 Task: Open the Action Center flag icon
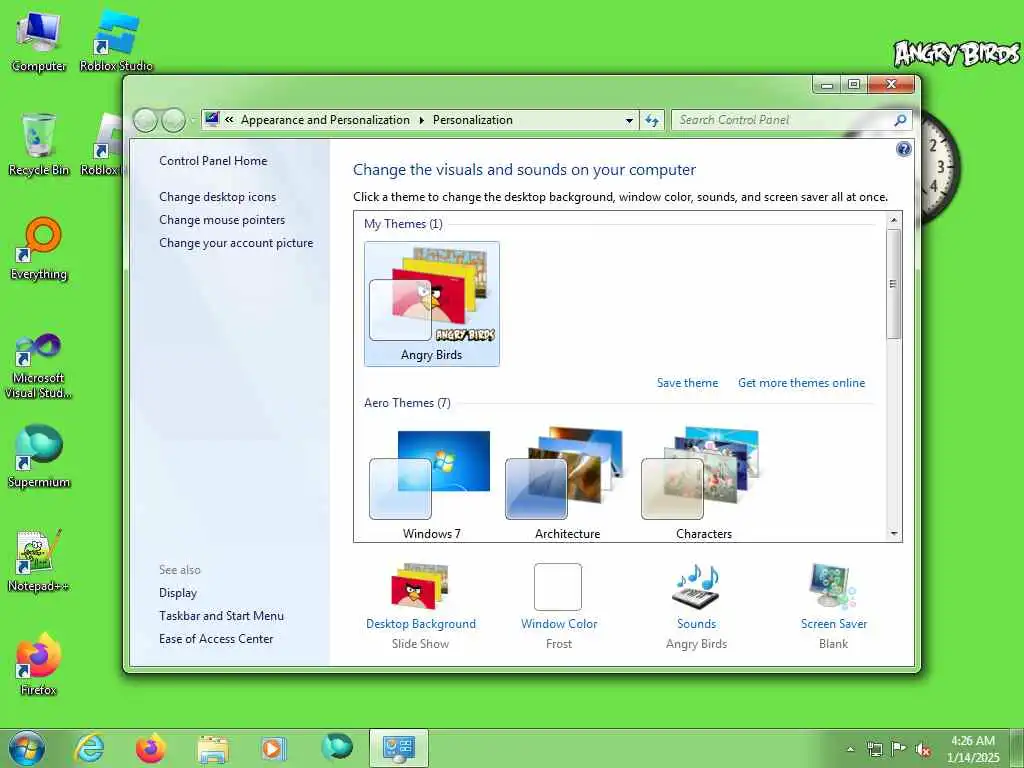(x=899, y=749)
